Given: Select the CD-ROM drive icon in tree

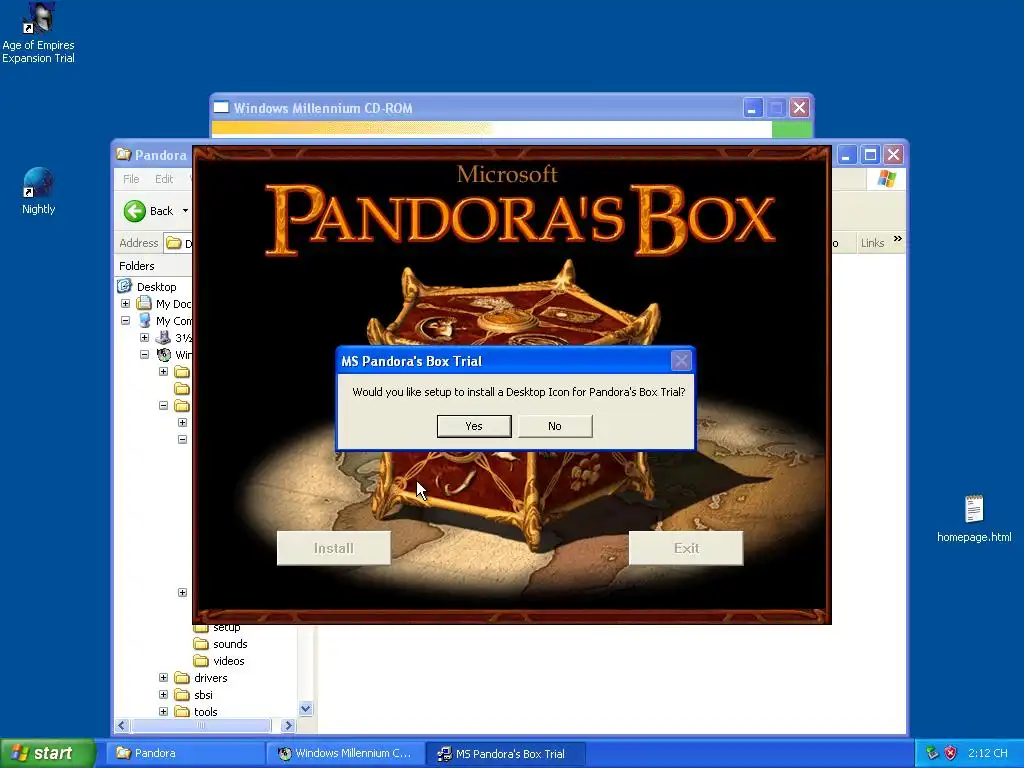Looking at the screenshot, I should (163, 355).
